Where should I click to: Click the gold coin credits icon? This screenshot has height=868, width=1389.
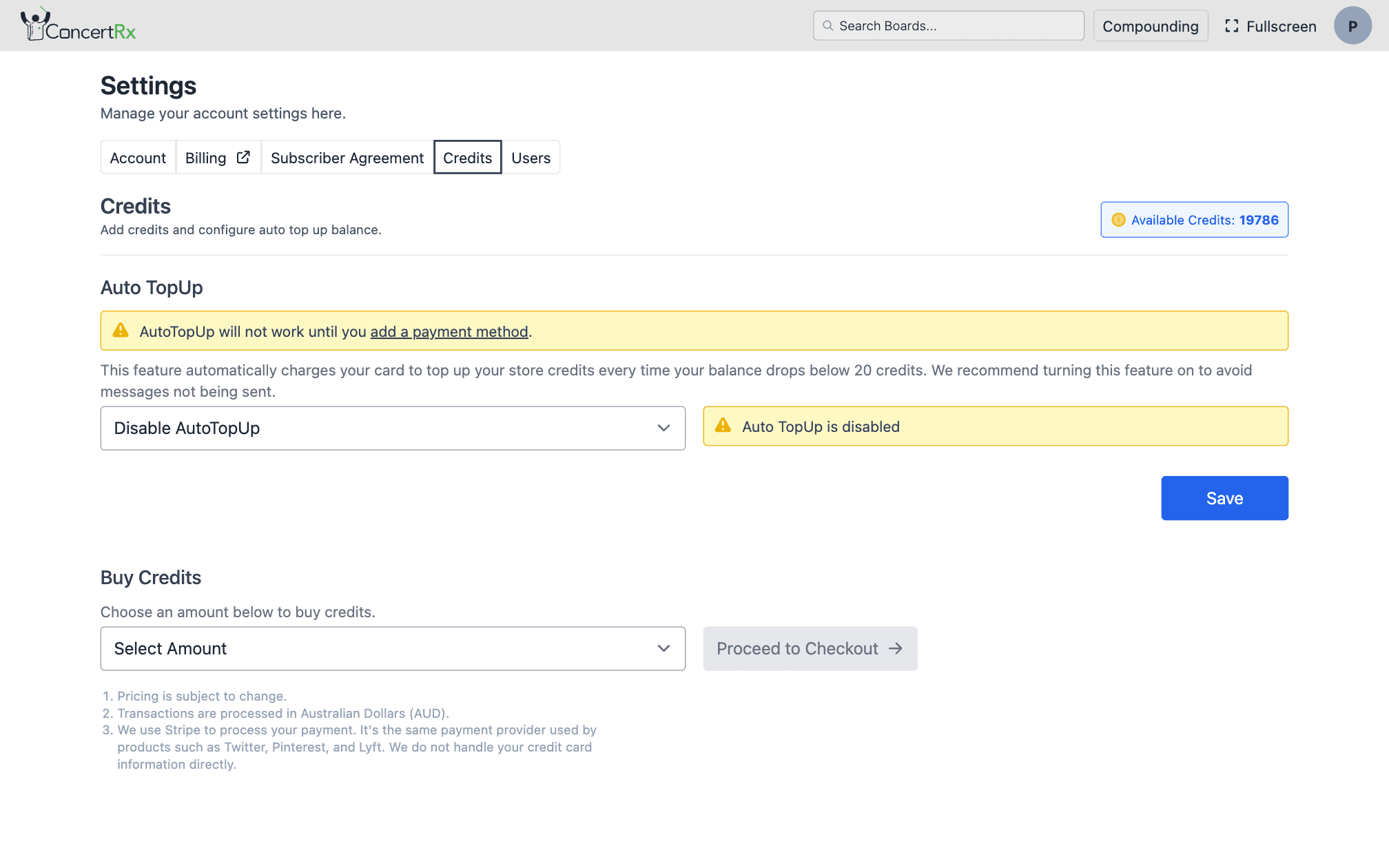coord(1118,220)
